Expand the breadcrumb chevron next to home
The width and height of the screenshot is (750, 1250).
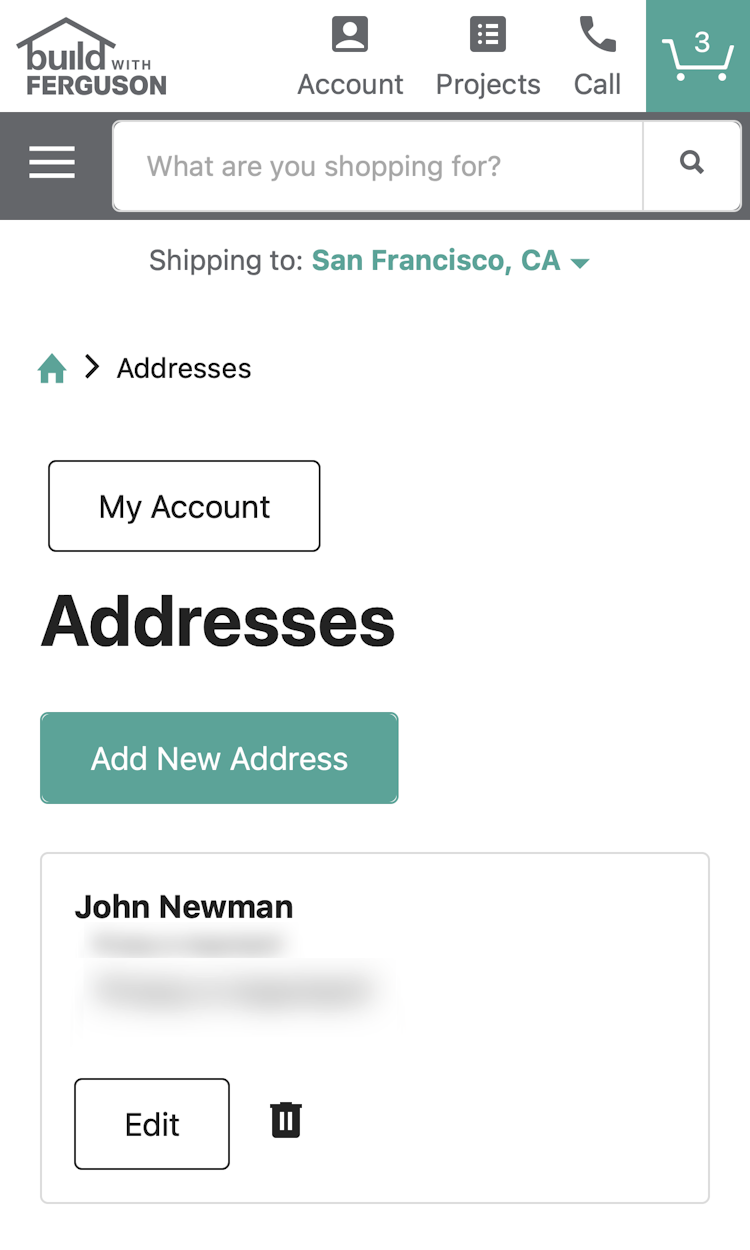tap(91, 367)
